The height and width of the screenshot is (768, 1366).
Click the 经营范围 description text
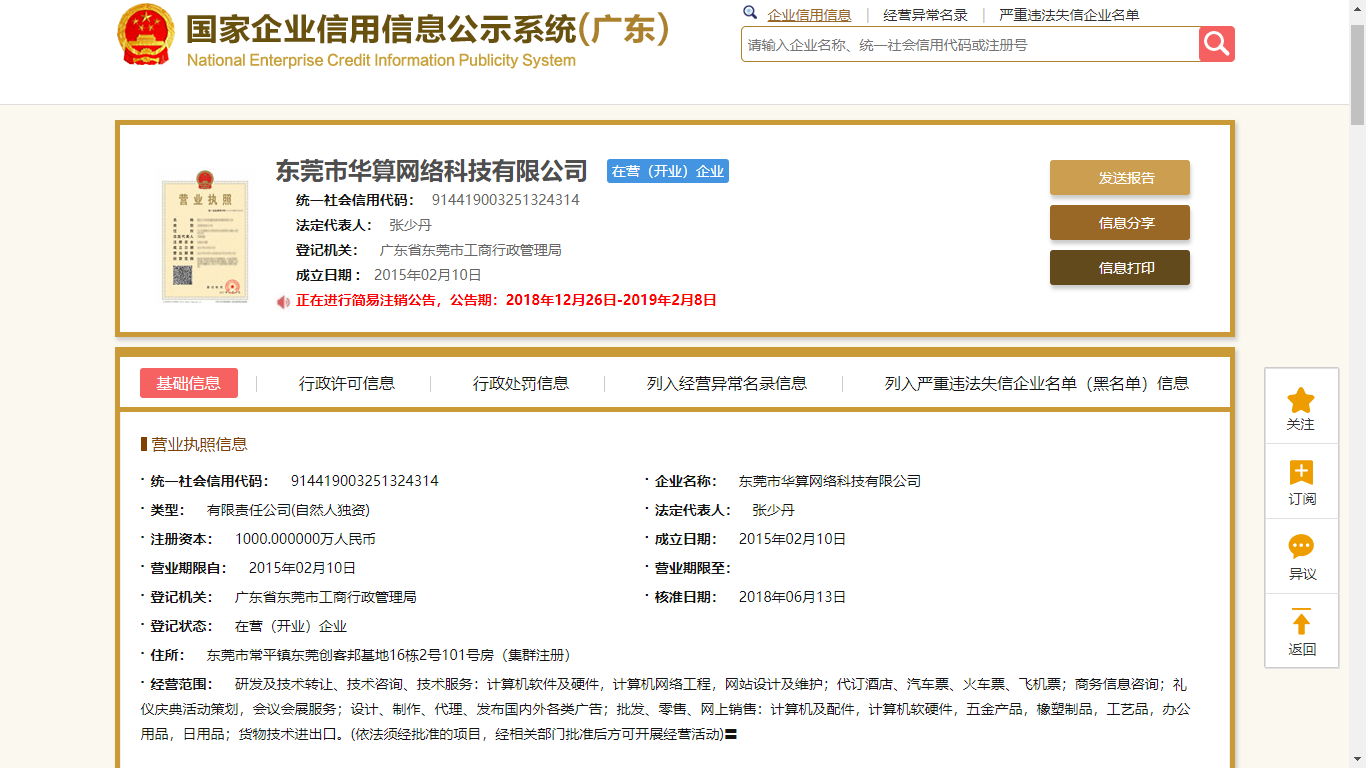[666, 710]
